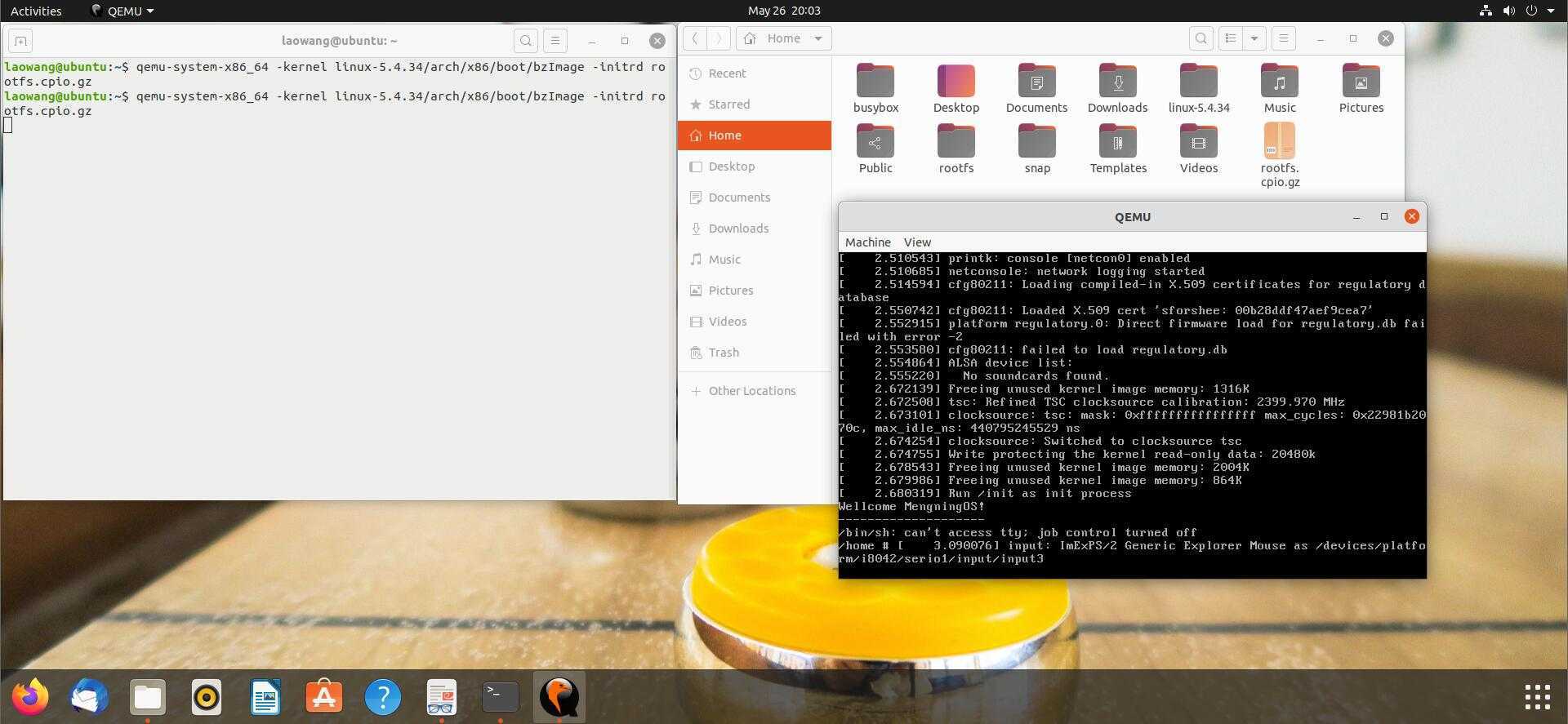Click the QEMU window title bar
Image resolution: width=1568 pixels, height=724 pixels.
[x=1132, y=217]
